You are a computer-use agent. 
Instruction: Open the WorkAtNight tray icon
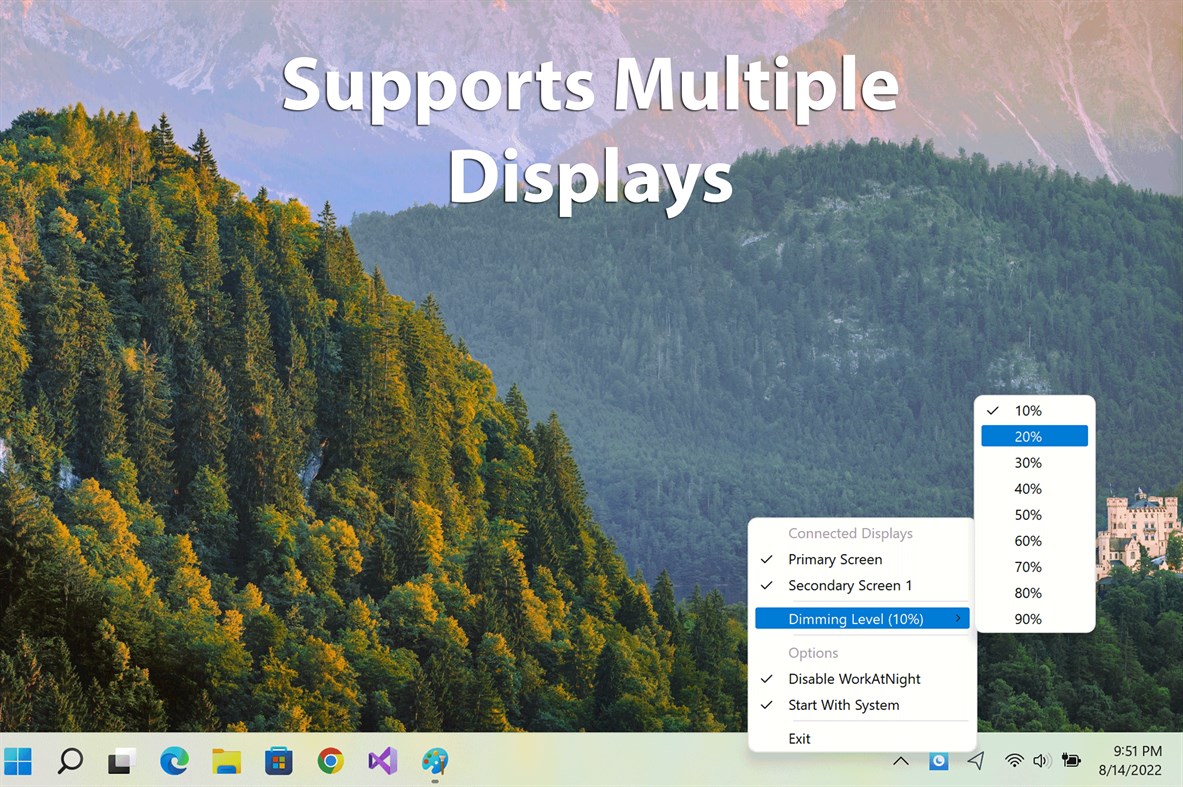tap(938, 761)
